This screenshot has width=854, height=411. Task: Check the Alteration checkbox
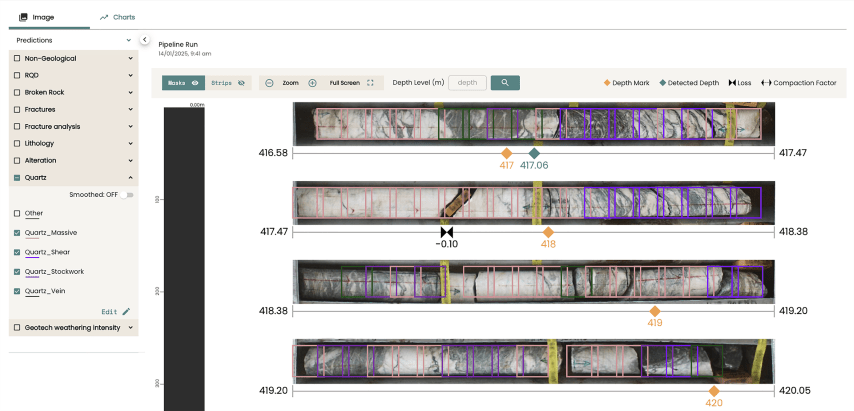click(17, 161)
